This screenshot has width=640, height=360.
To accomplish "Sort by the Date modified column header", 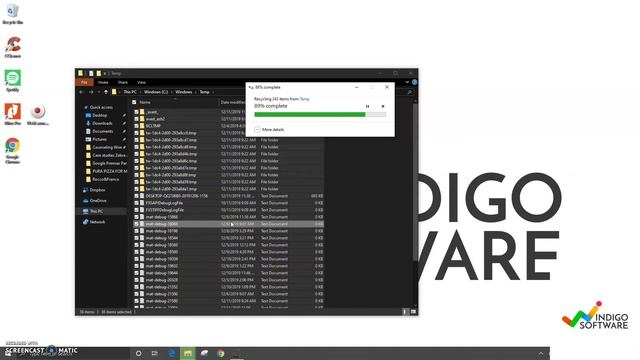I will click(x=233, y=102).
